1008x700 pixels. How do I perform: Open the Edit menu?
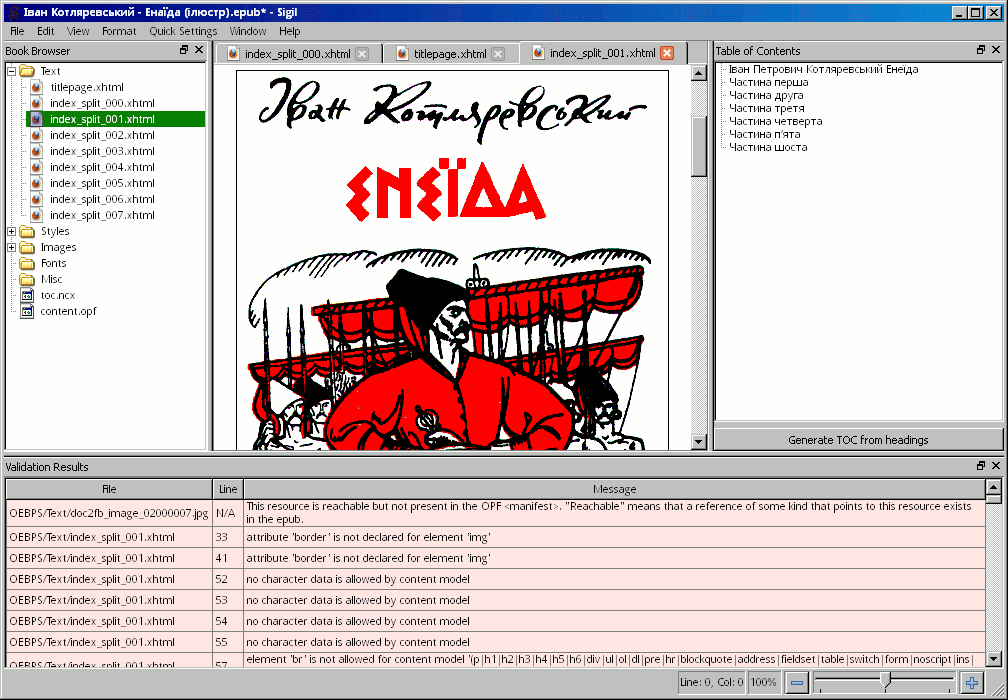tap(46, 31)
